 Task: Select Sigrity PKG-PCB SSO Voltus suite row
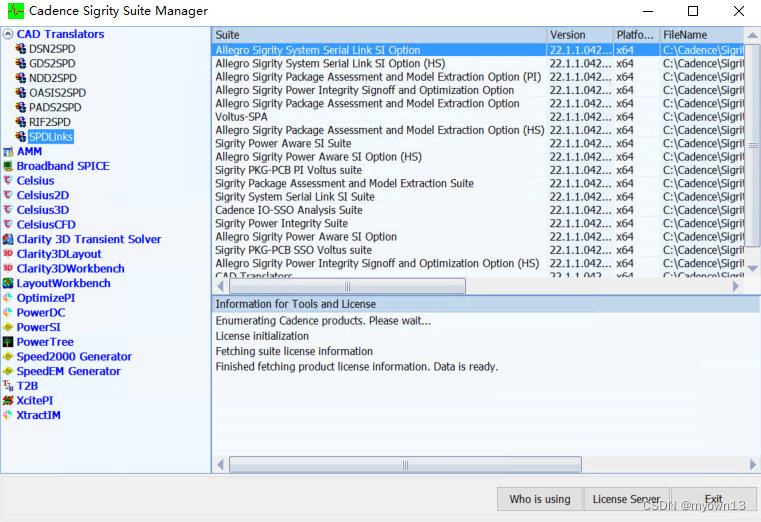point(478,250)
